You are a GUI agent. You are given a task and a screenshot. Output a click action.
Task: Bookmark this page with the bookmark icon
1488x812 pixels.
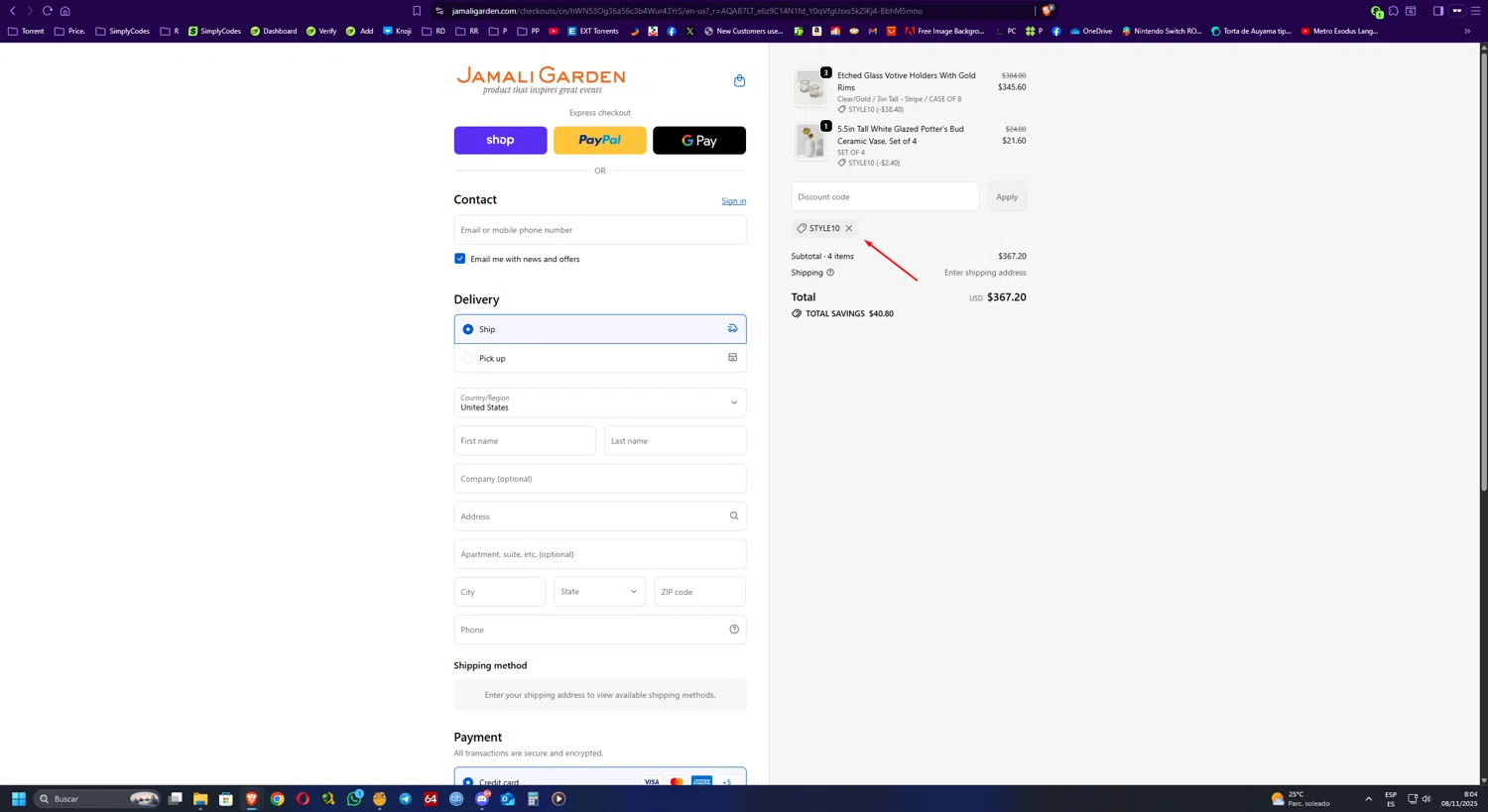(x=417, y=11)
